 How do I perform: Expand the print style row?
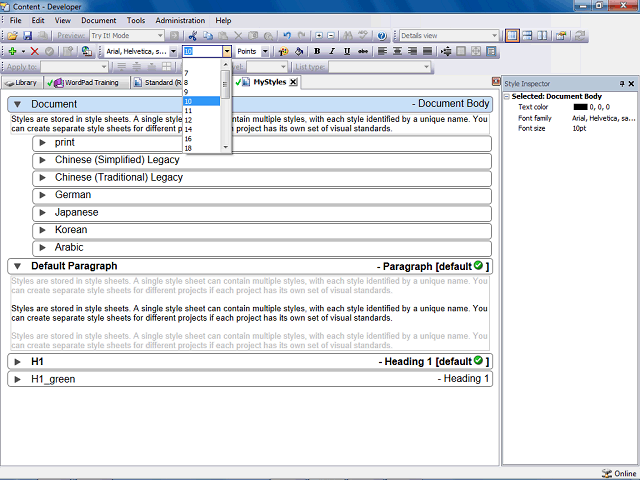[42, 143]
